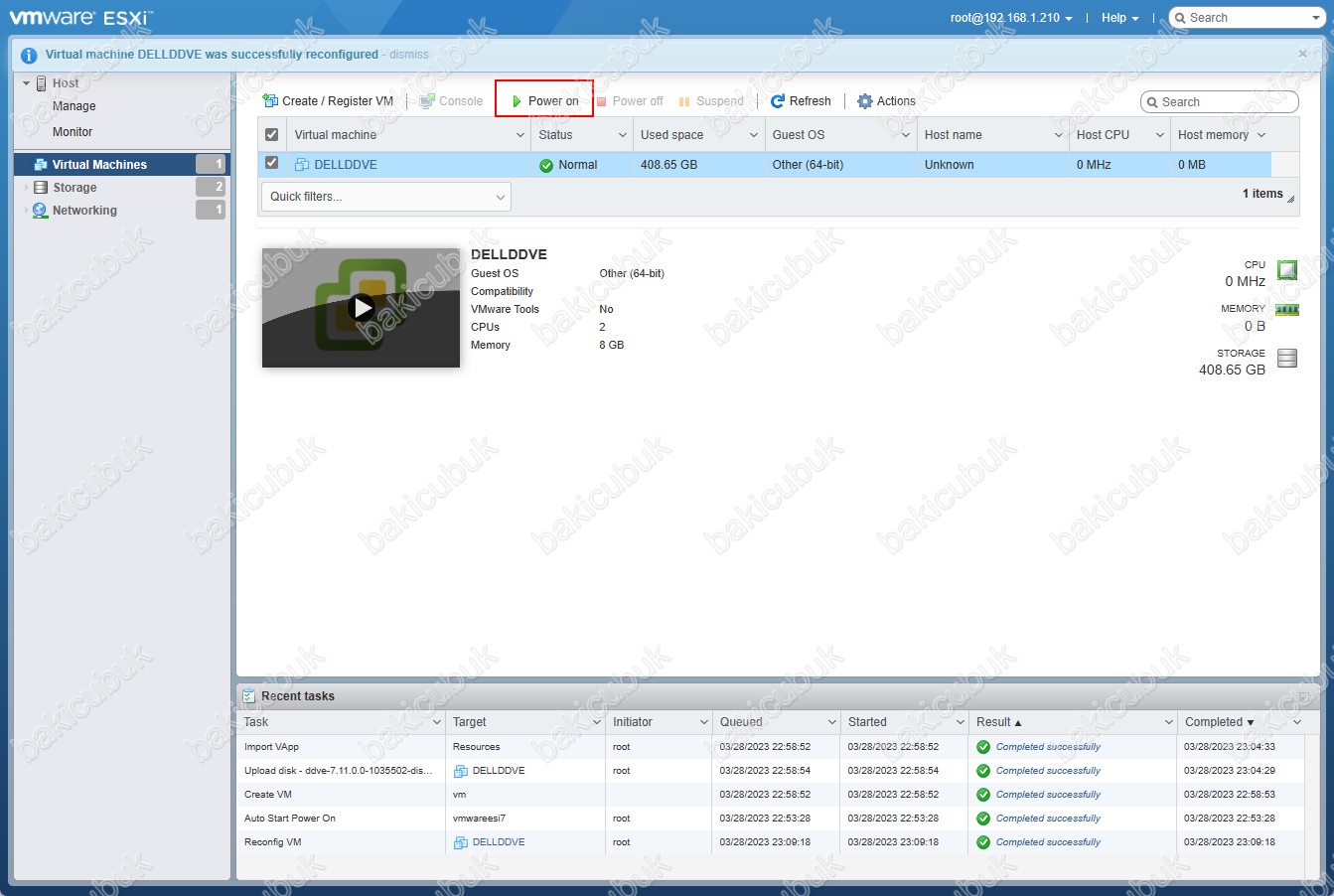The image size is (1334, 896).
Task: Open Host name column dropdown arrow
Action: [x=1059, y=135]
